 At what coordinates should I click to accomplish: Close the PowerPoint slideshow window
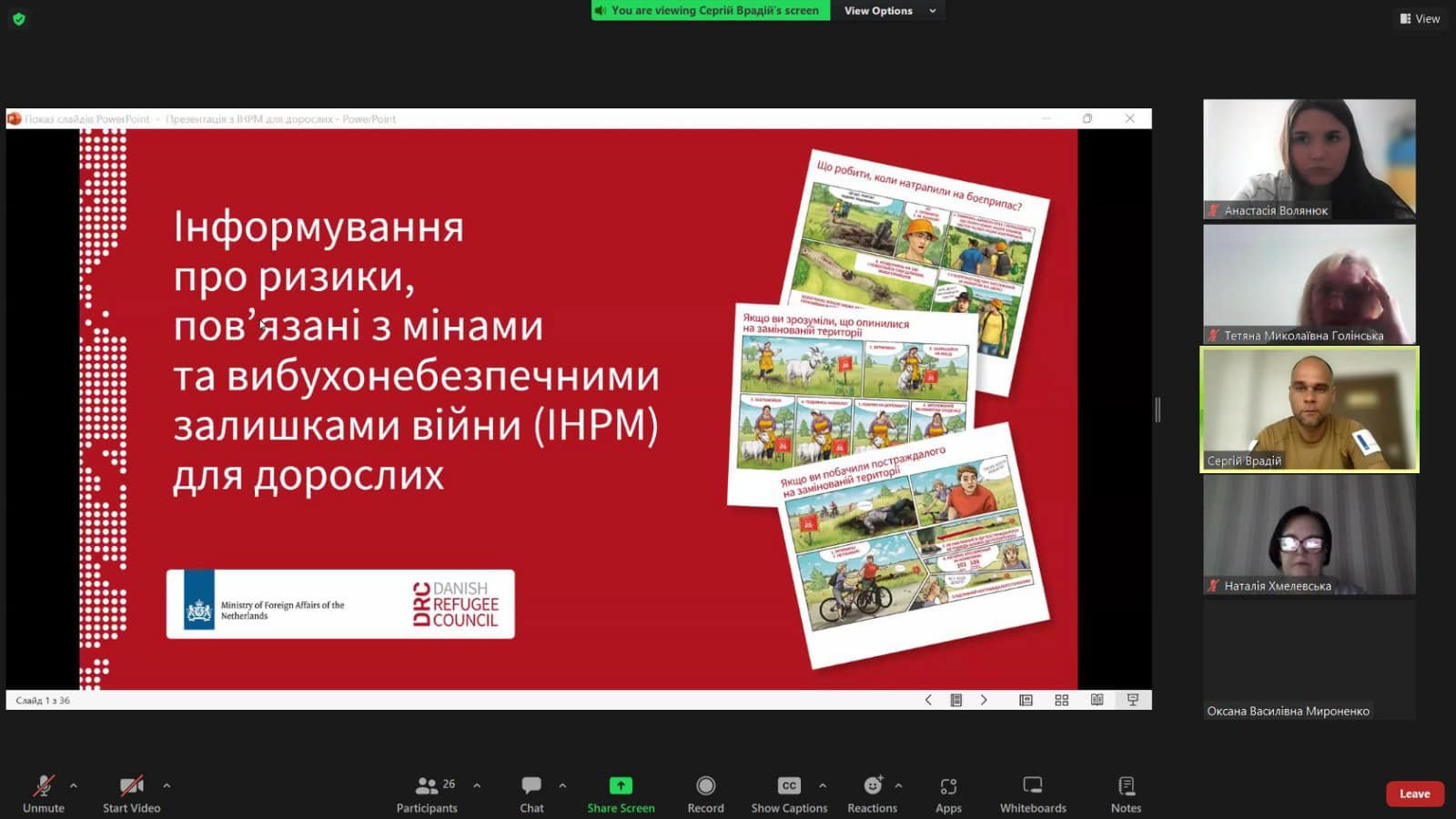point(1129,118)
